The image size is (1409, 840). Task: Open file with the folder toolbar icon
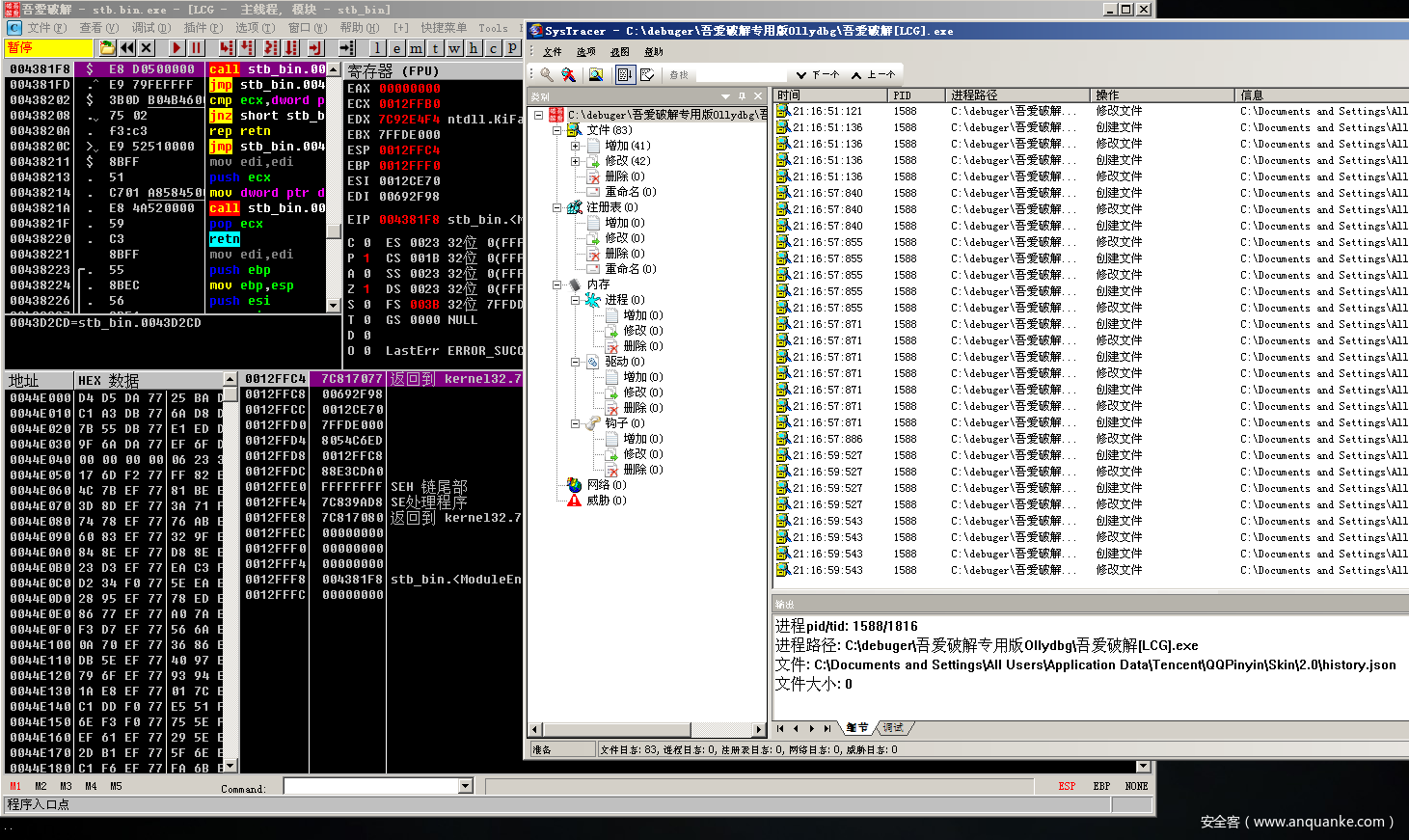(x=107, y=47)
